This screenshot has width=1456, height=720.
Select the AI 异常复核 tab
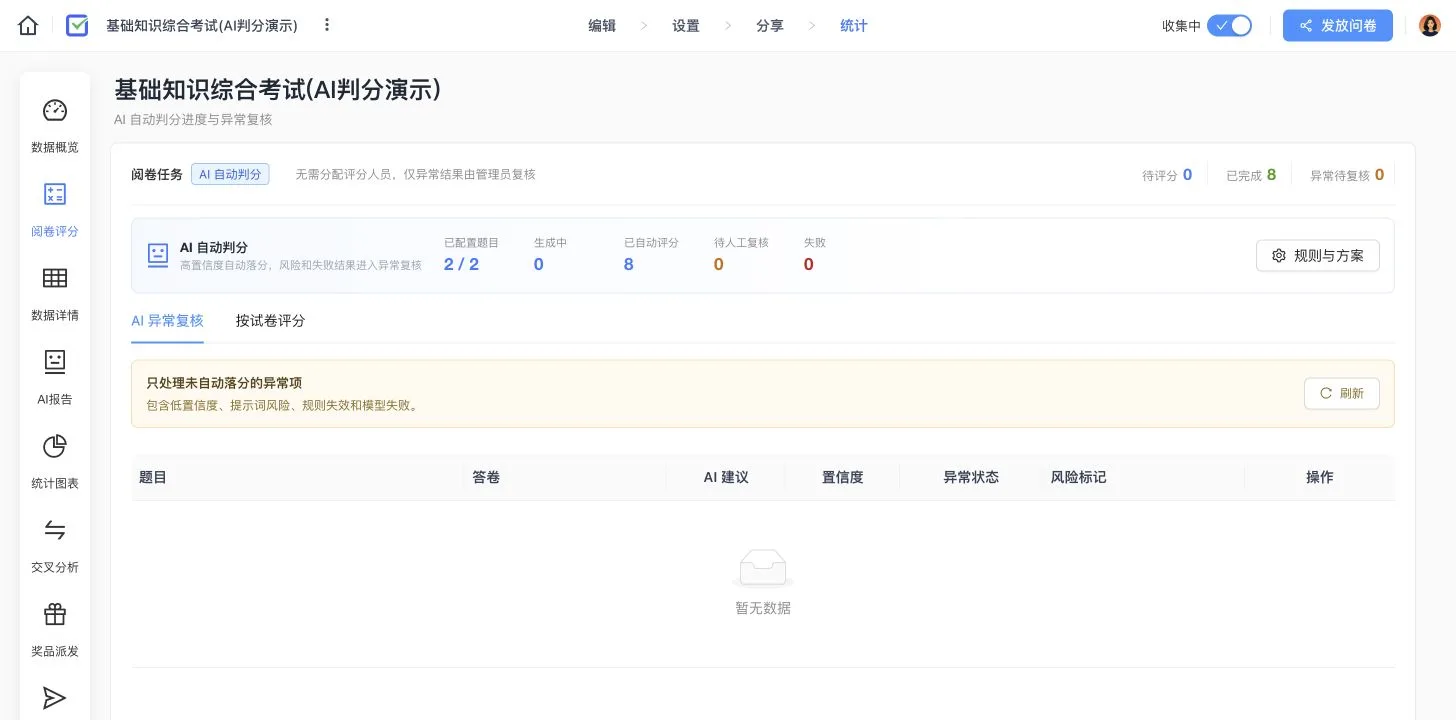pyautogui.click(x=167, y=321)
